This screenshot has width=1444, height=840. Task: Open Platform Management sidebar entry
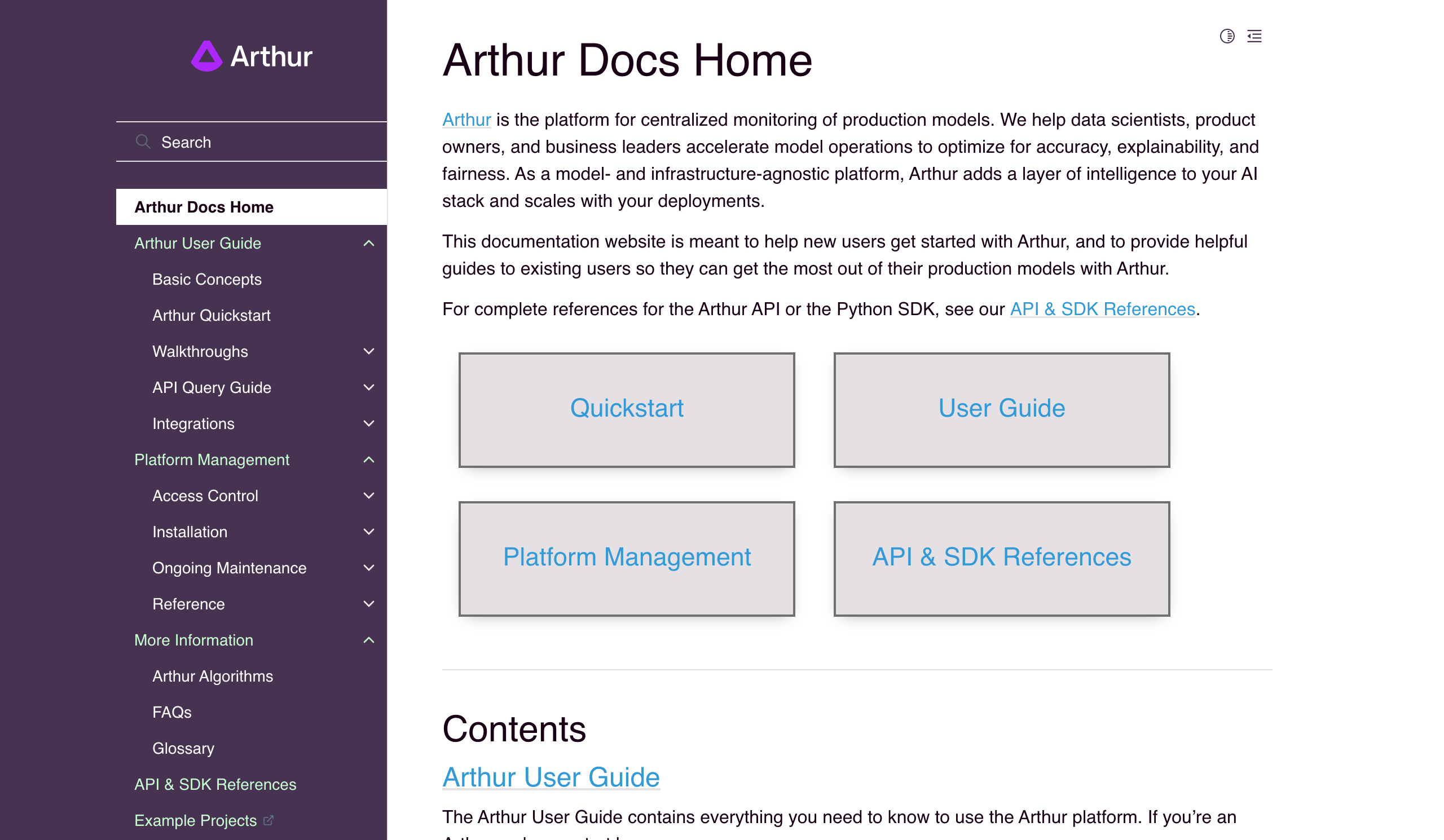point(212,460)
